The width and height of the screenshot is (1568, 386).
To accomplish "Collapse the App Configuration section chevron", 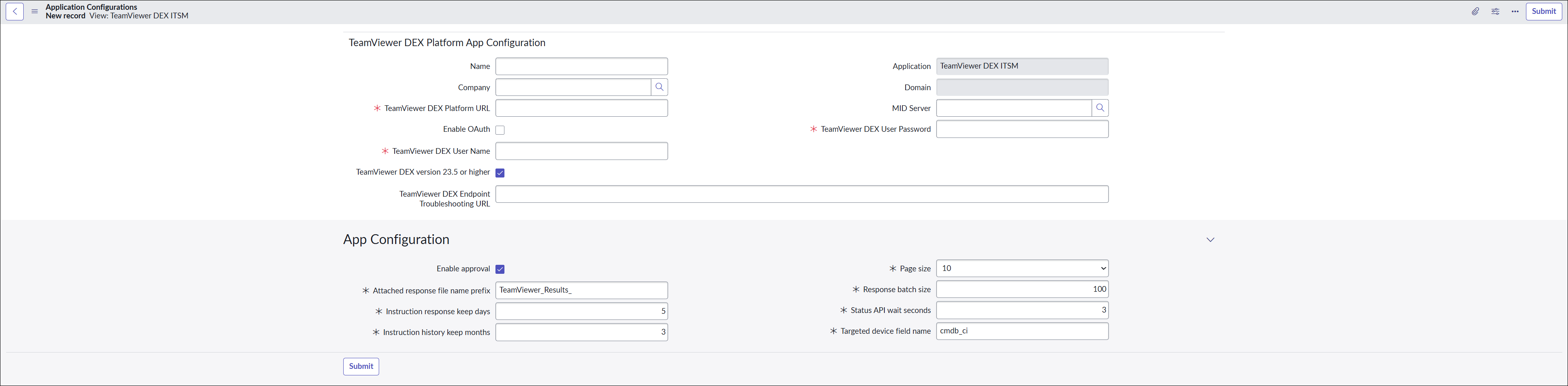I will pyautogui.click(x=1210, y=240).
